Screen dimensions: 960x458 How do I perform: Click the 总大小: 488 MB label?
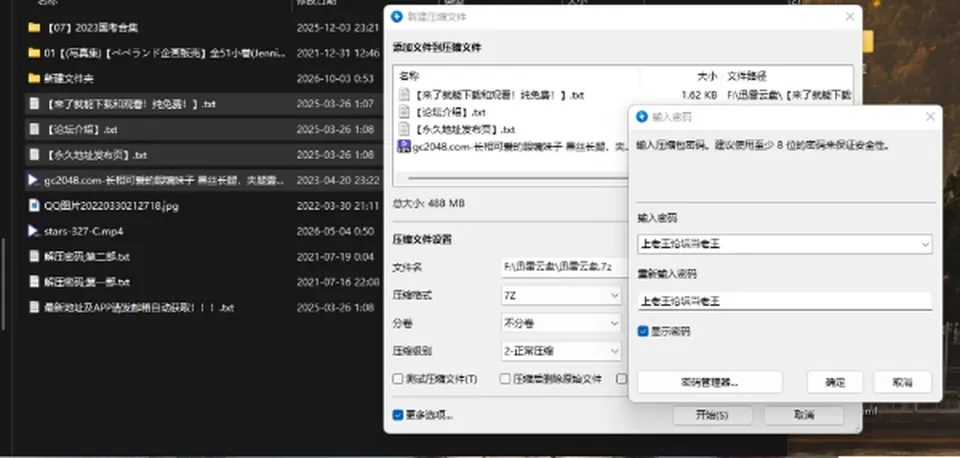[429, 203]
